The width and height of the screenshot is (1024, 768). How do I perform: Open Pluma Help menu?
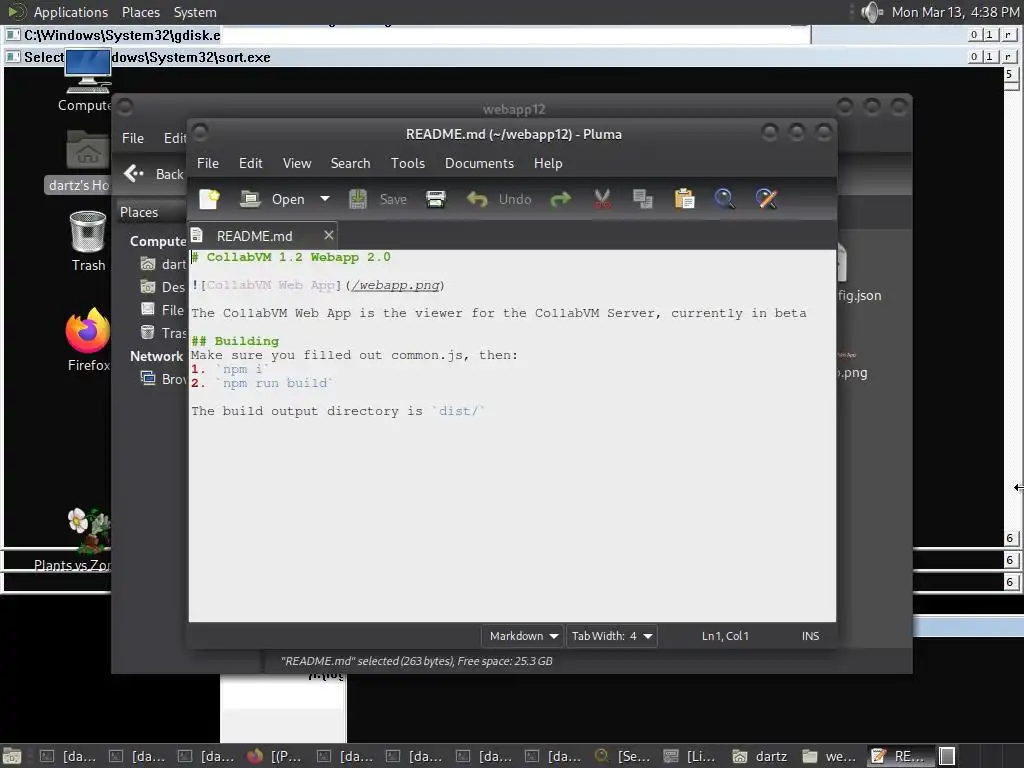(548, 163)
